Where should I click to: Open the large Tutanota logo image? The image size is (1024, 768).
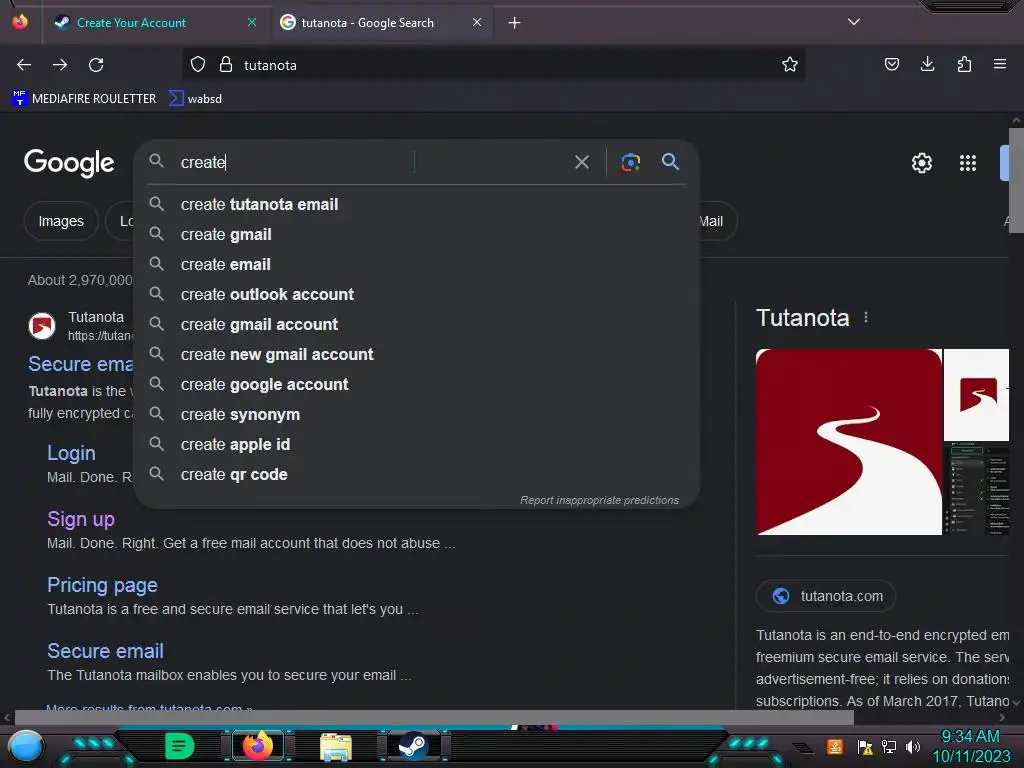point(848,442)
